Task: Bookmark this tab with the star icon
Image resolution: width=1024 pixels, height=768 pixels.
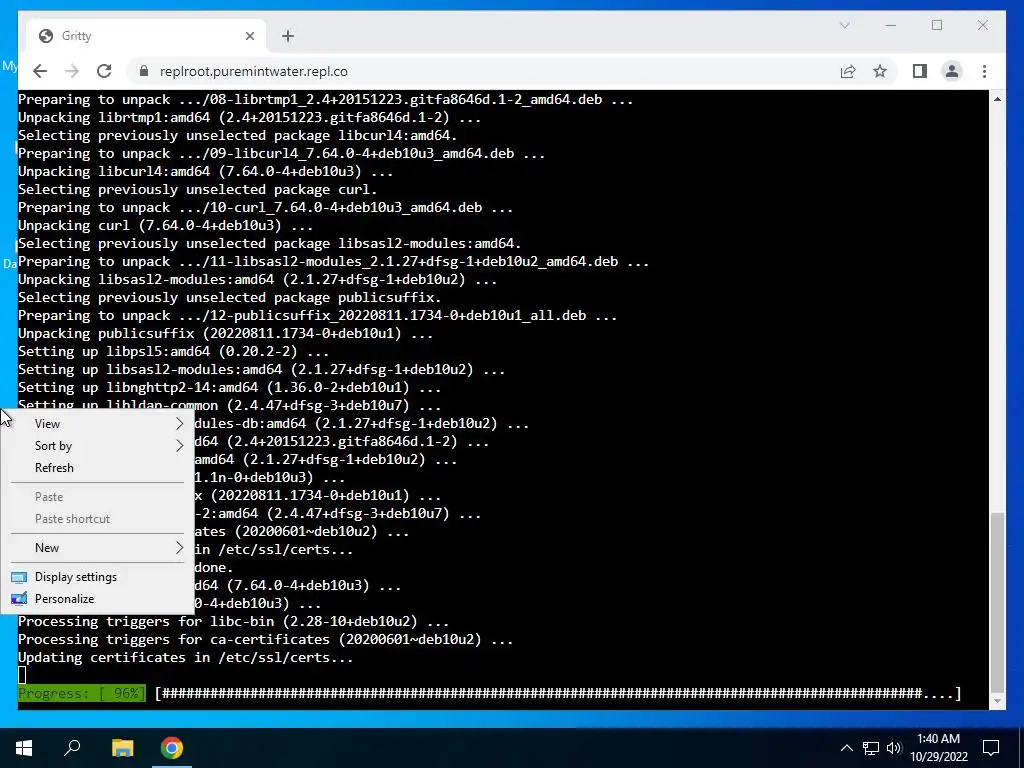Action: pos(880,71)
